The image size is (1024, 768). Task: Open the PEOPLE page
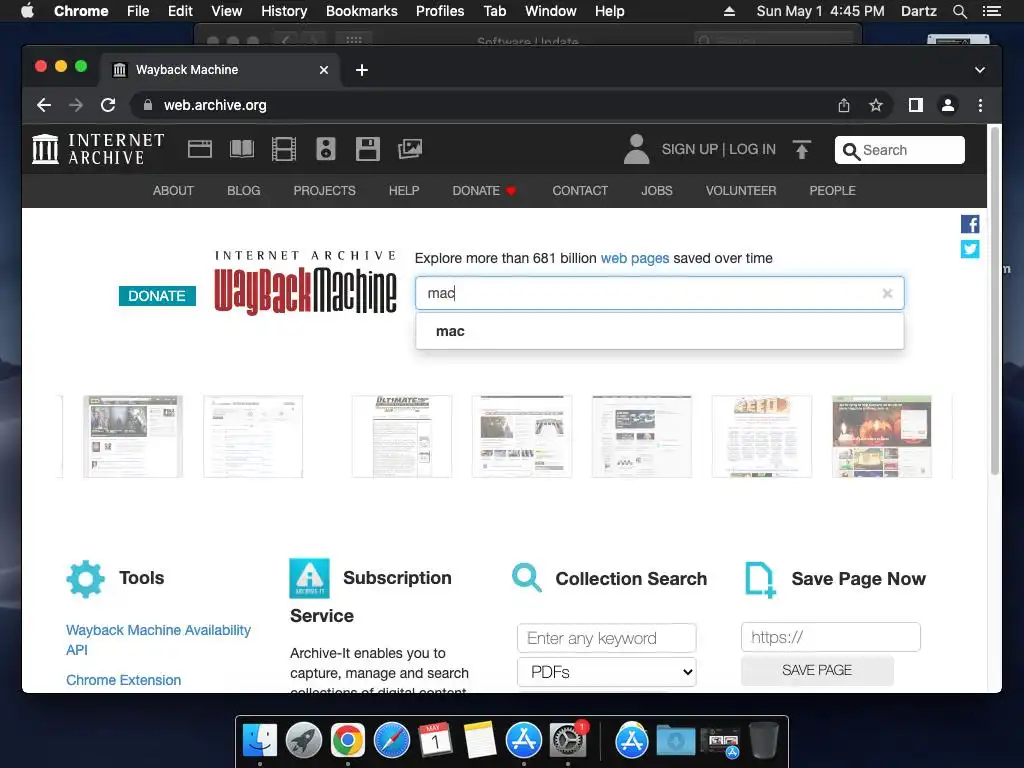[833, 191]
